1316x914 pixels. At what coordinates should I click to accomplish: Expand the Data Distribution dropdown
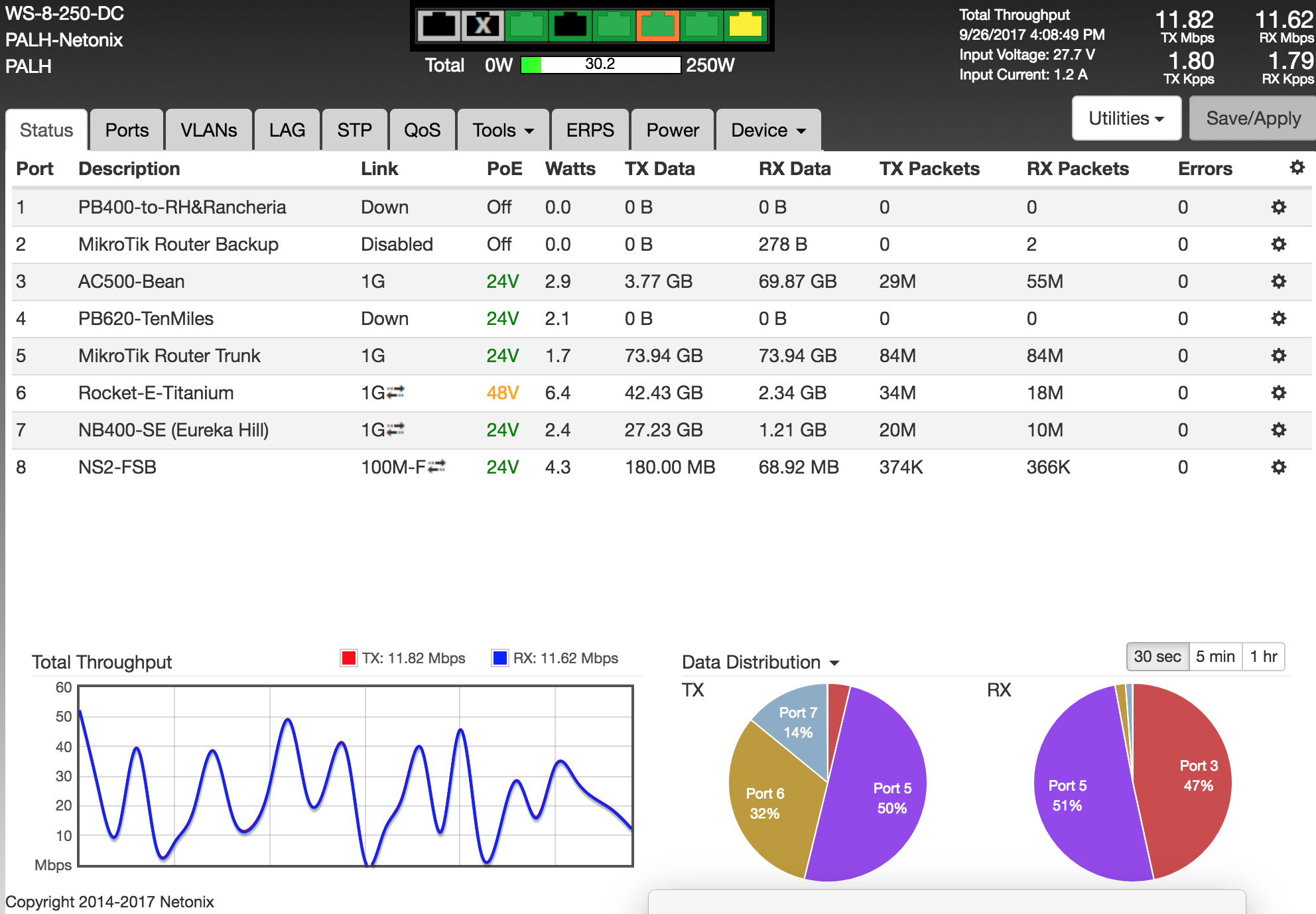(760, 662)
